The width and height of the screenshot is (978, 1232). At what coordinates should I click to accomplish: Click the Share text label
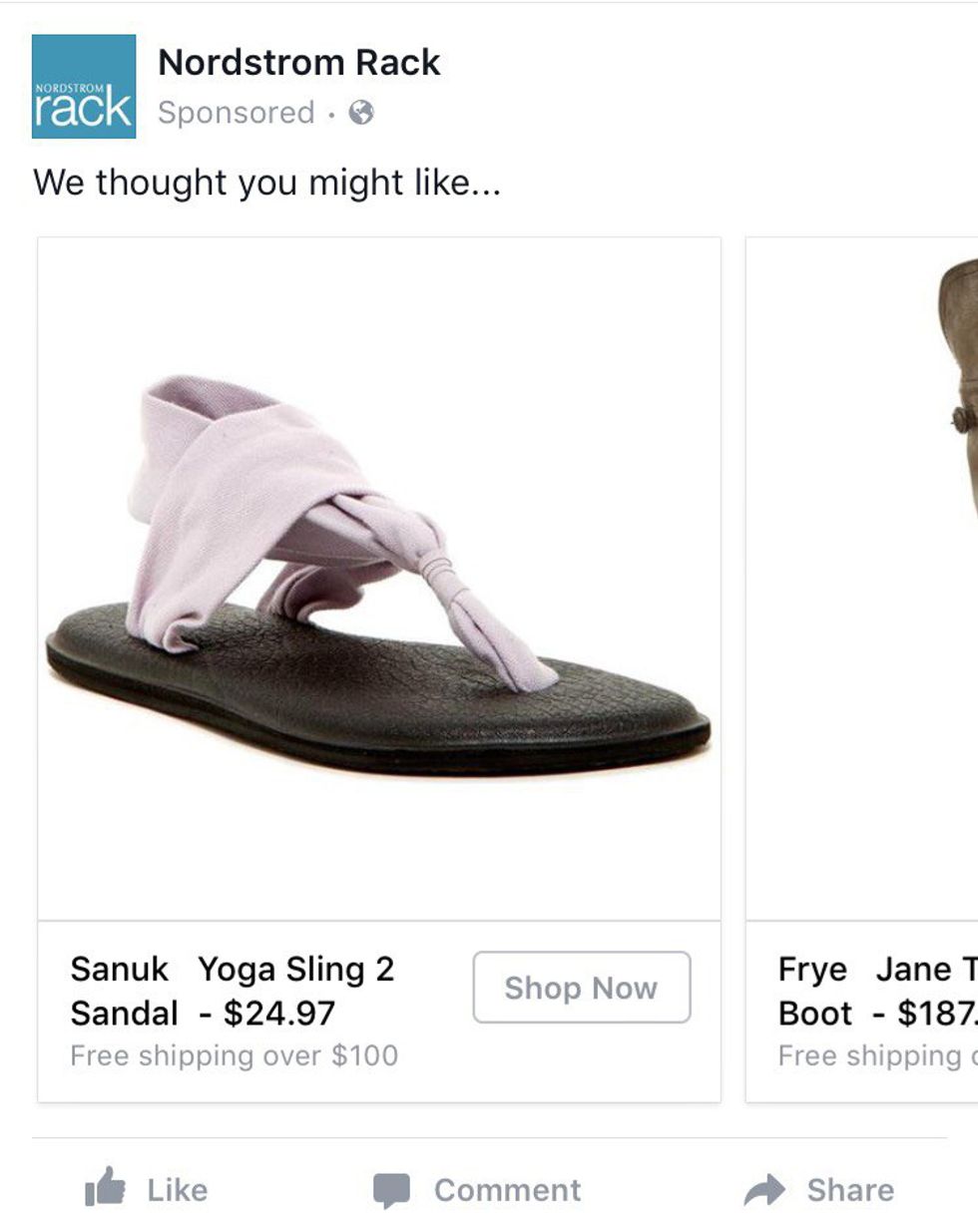(850, 1190)
